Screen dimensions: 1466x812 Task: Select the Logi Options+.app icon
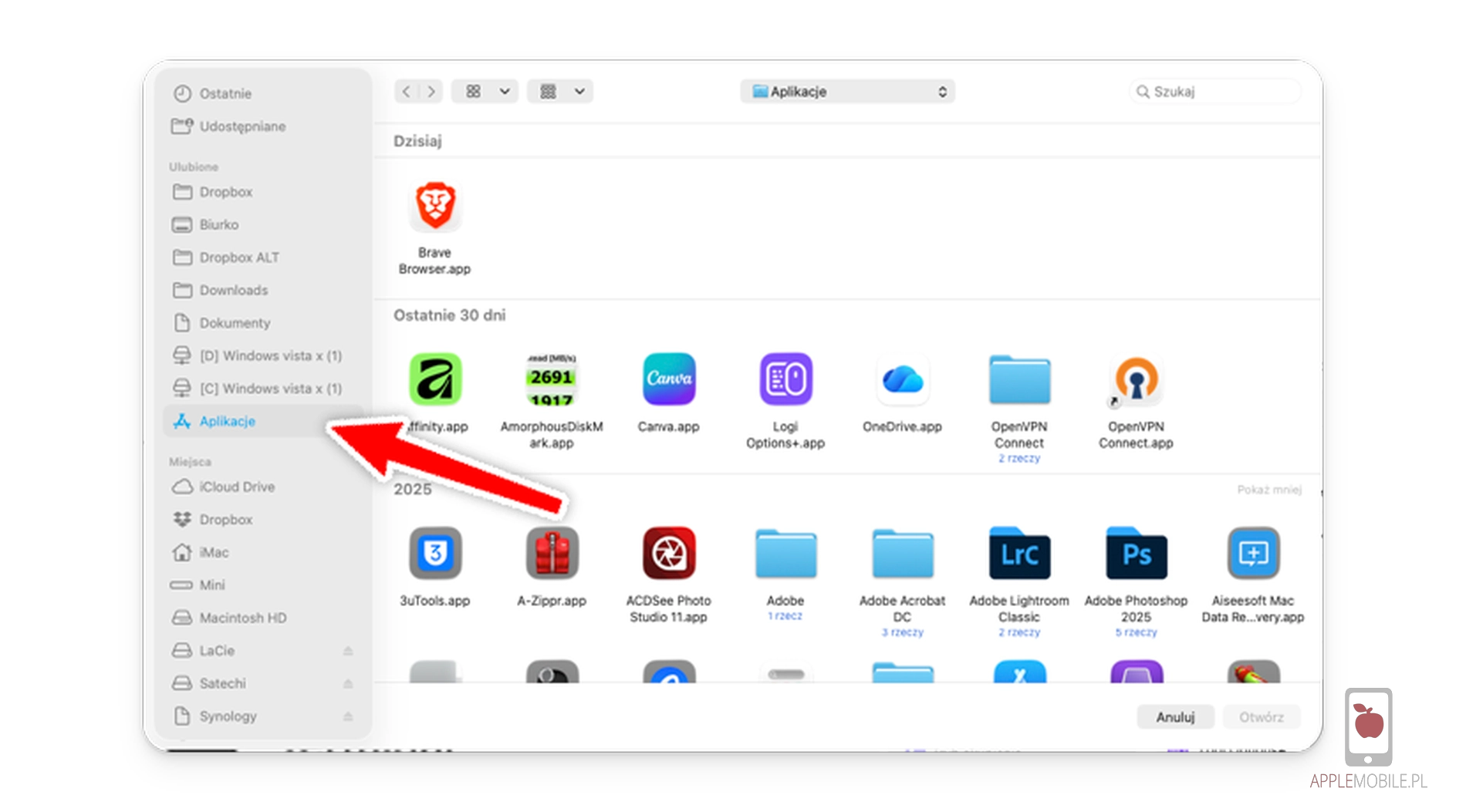click(x=785, y=379)
